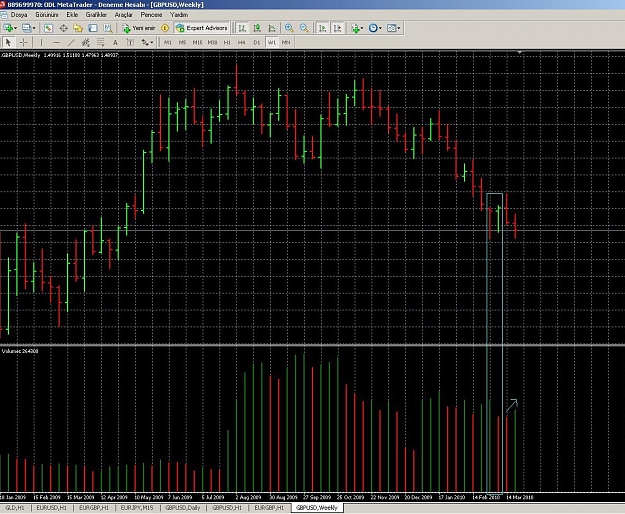Switch timeframe to M5
Image resolution: width=625 pixels, height=514 pixels.
[x=182, y=42]
